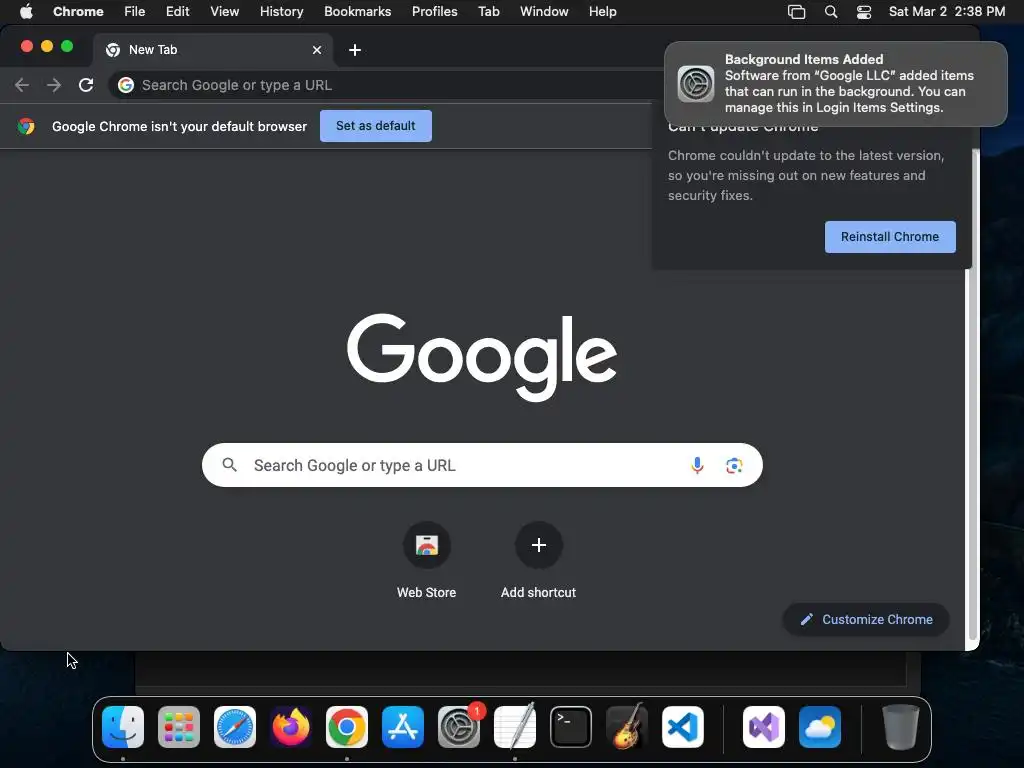Open Finder from the Dock
The width and height of the screenshot is (1024, 768).
click(x=123, y=727)
